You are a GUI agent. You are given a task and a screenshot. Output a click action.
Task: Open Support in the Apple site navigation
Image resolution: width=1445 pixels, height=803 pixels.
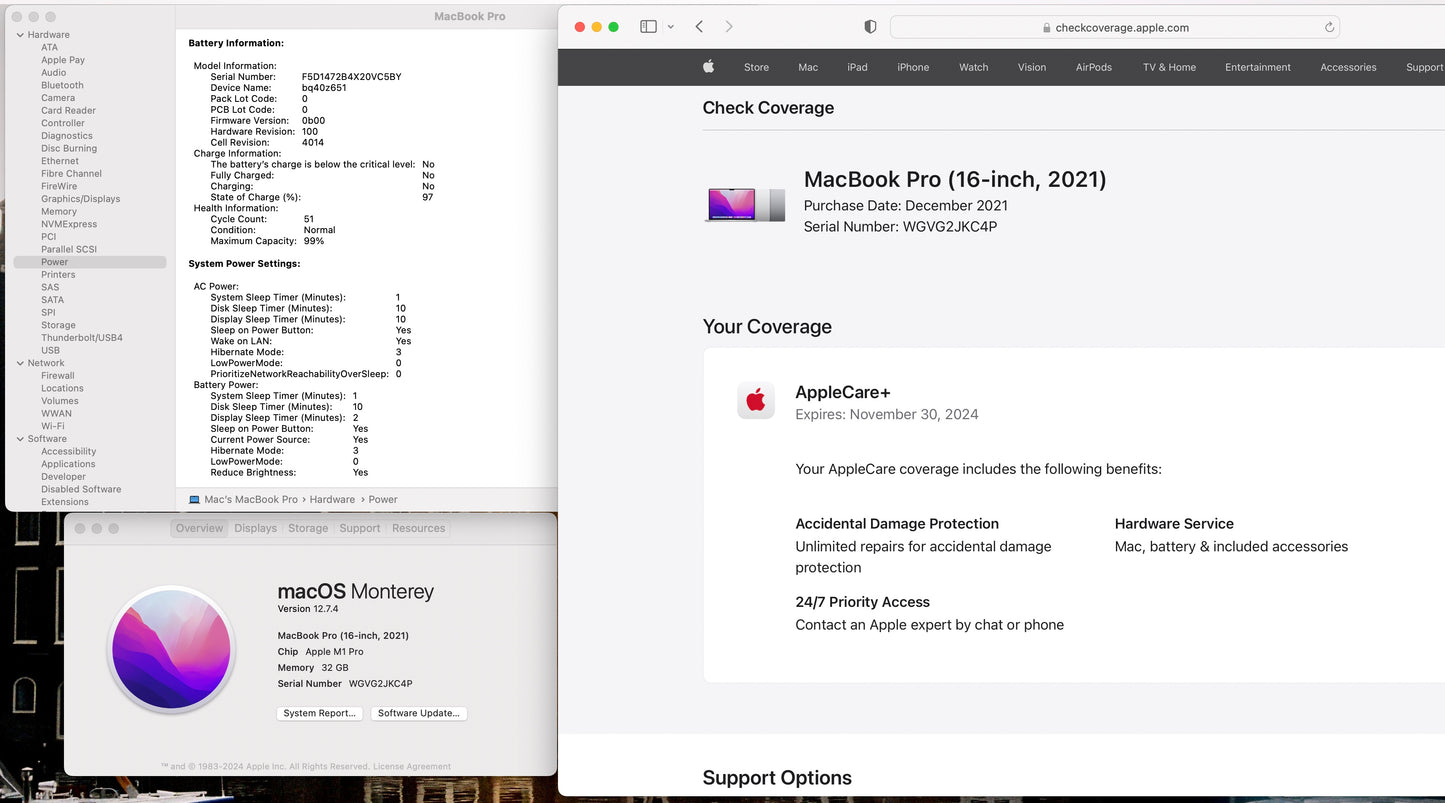(x=1424, y=67)
